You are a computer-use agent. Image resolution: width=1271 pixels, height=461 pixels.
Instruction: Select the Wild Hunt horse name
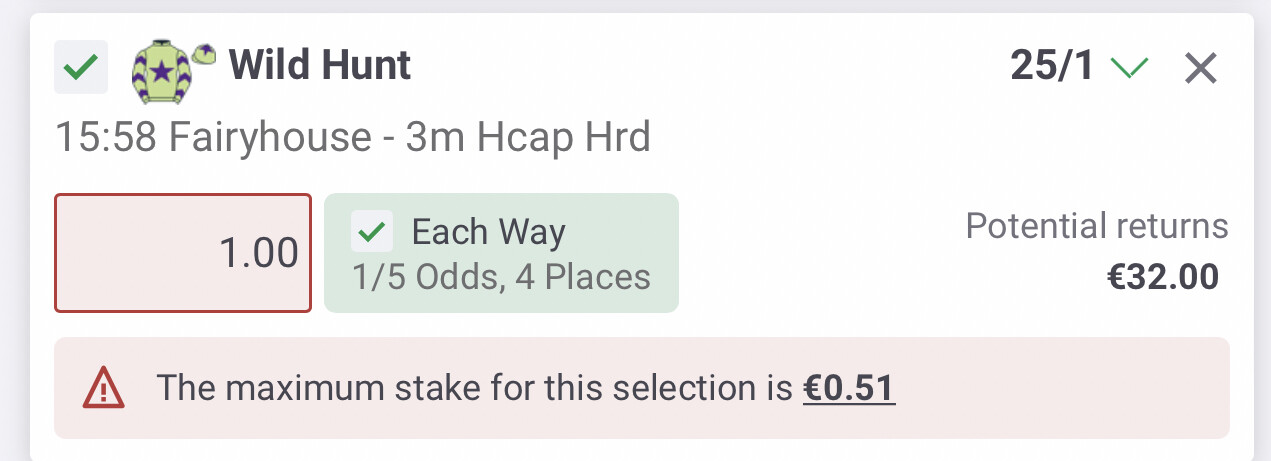tap(320, 66)
